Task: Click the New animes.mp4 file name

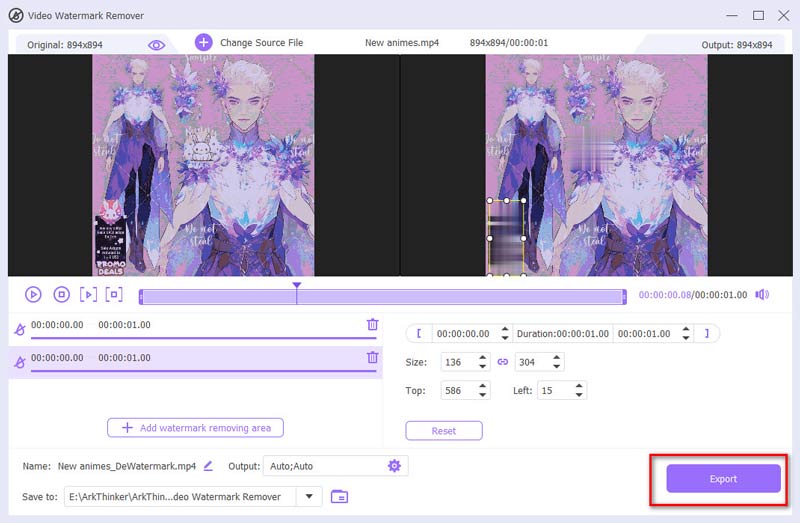Action: click(x=402, y=43)
